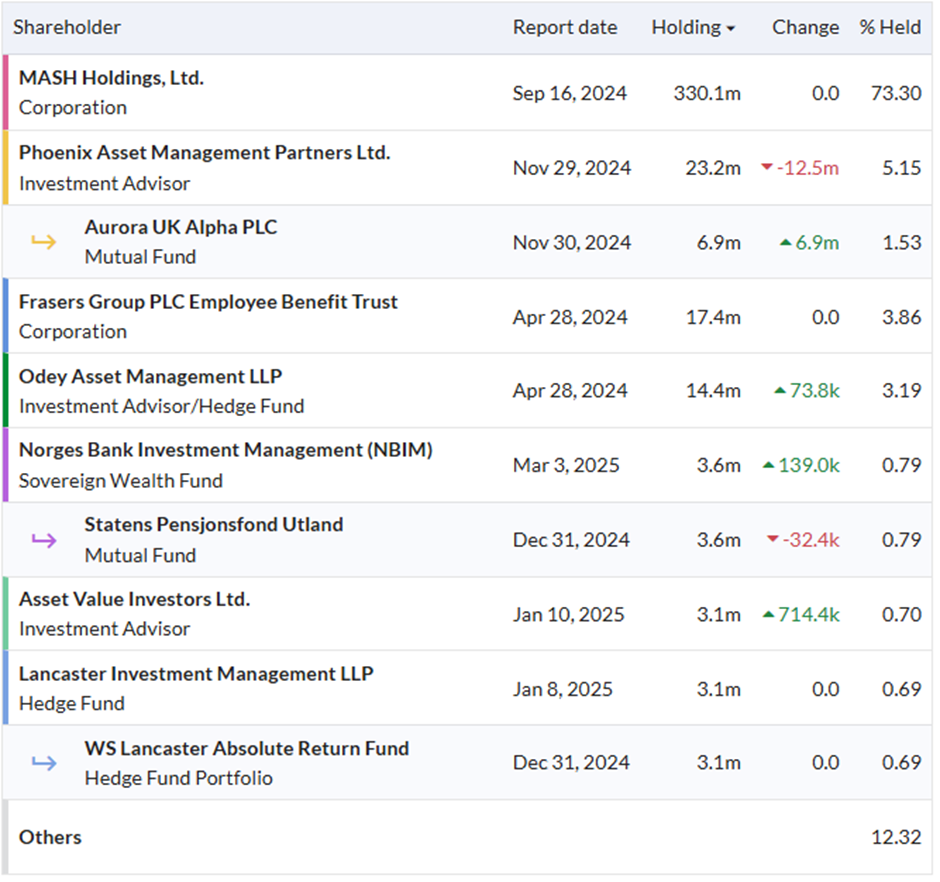The width and height of the screenshot is (940, 882).
Task: Click the pink color bar beside MASH Holdings
Action: [5, 92]
